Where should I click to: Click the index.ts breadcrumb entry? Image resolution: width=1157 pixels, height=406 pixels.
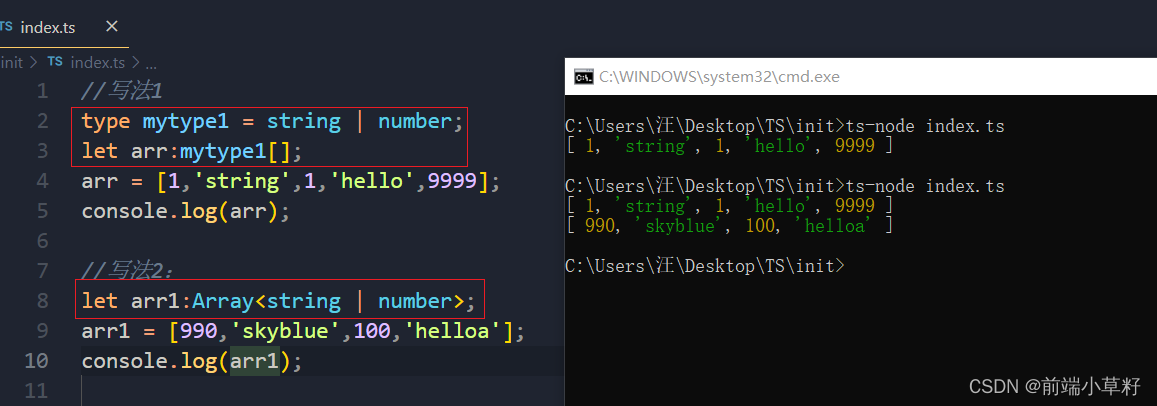tap(97, 63)
